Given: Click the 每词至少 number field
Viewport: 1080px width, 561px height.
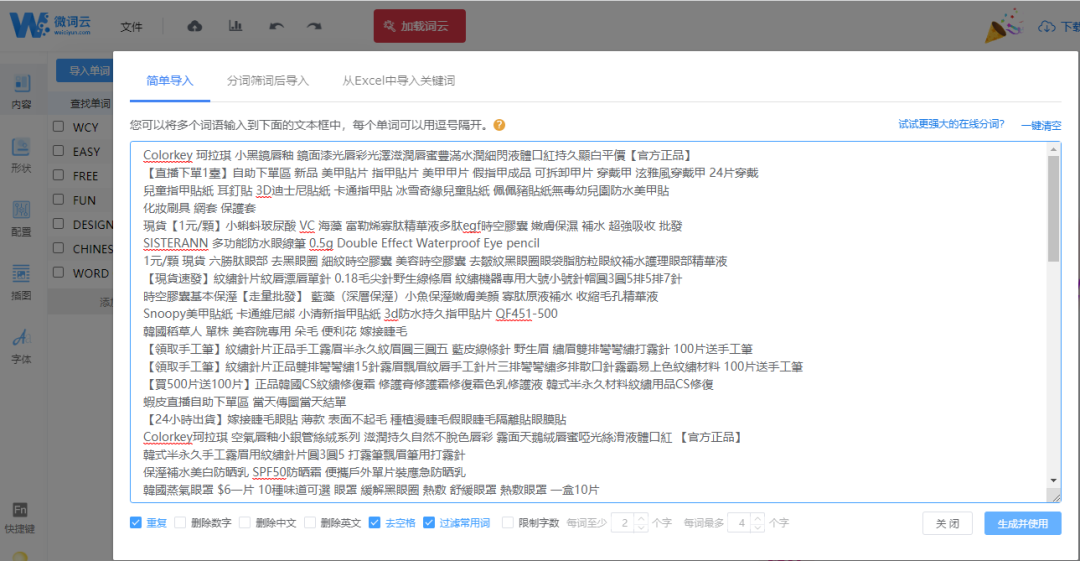Looking at the screenshot, I should pos(624,523).
